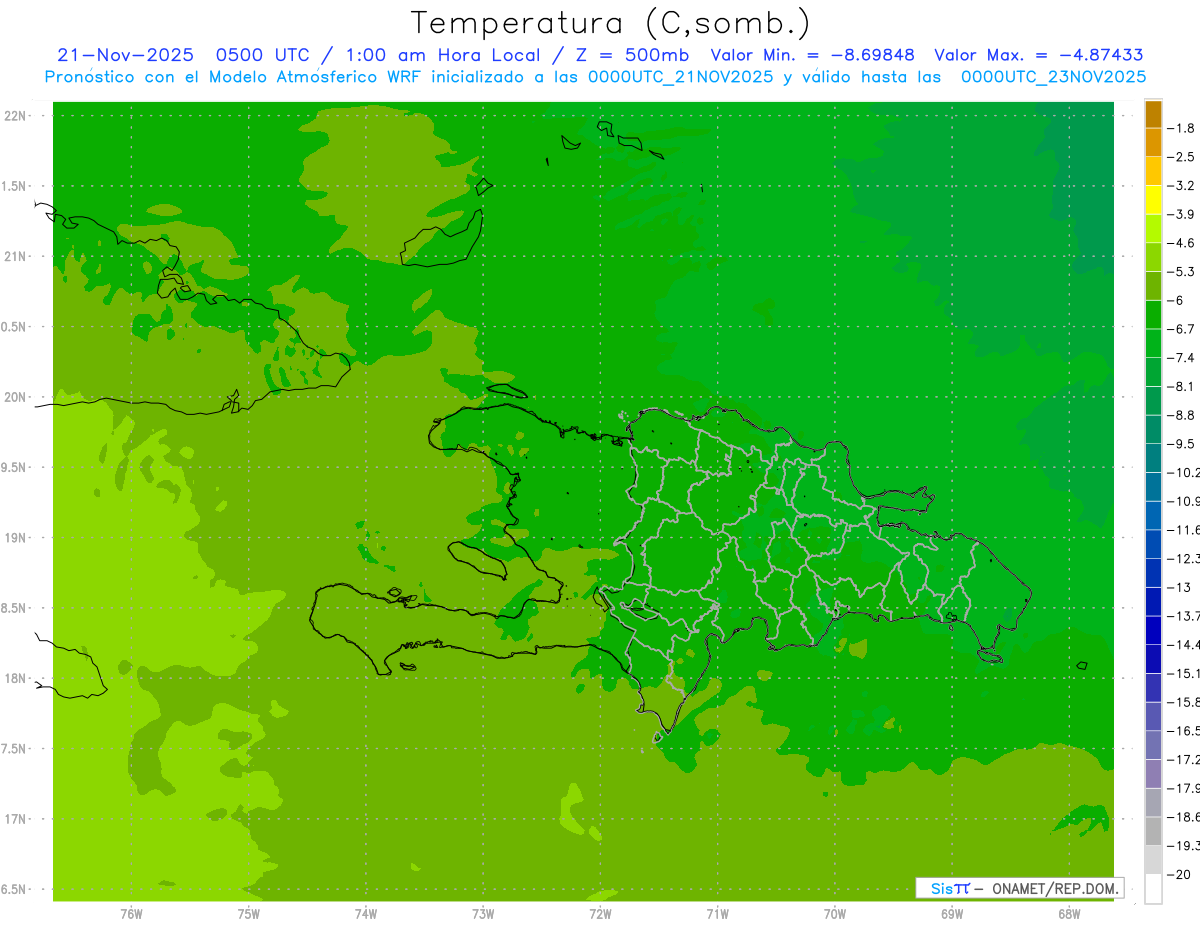Click the '-1.8' colorbar value

pyautogui.click(x=1182, y=128)
